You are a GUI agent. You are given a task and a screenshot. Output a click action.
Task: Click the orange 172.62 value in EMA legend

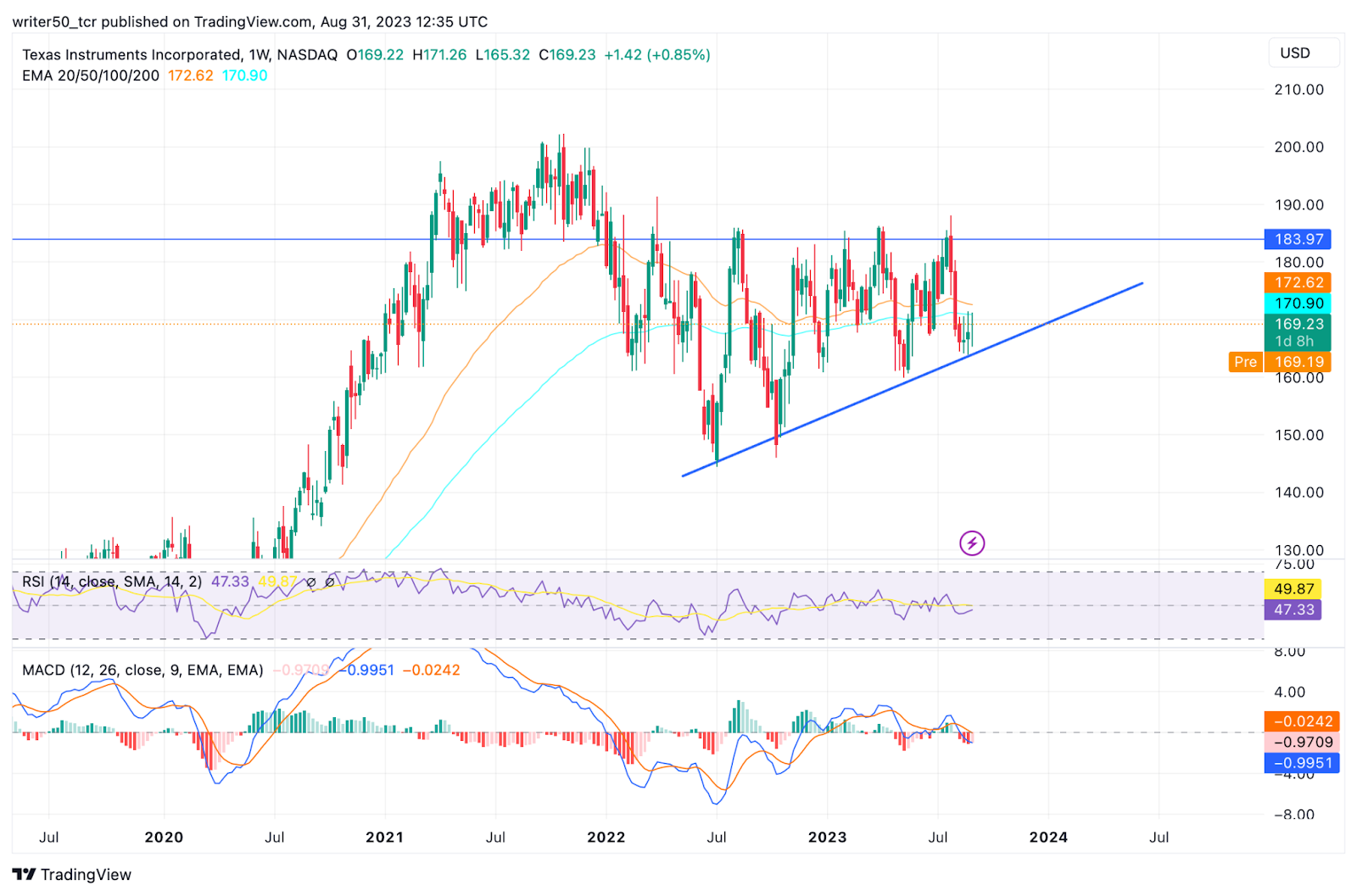pyautogui.click(x=191, y=75)
